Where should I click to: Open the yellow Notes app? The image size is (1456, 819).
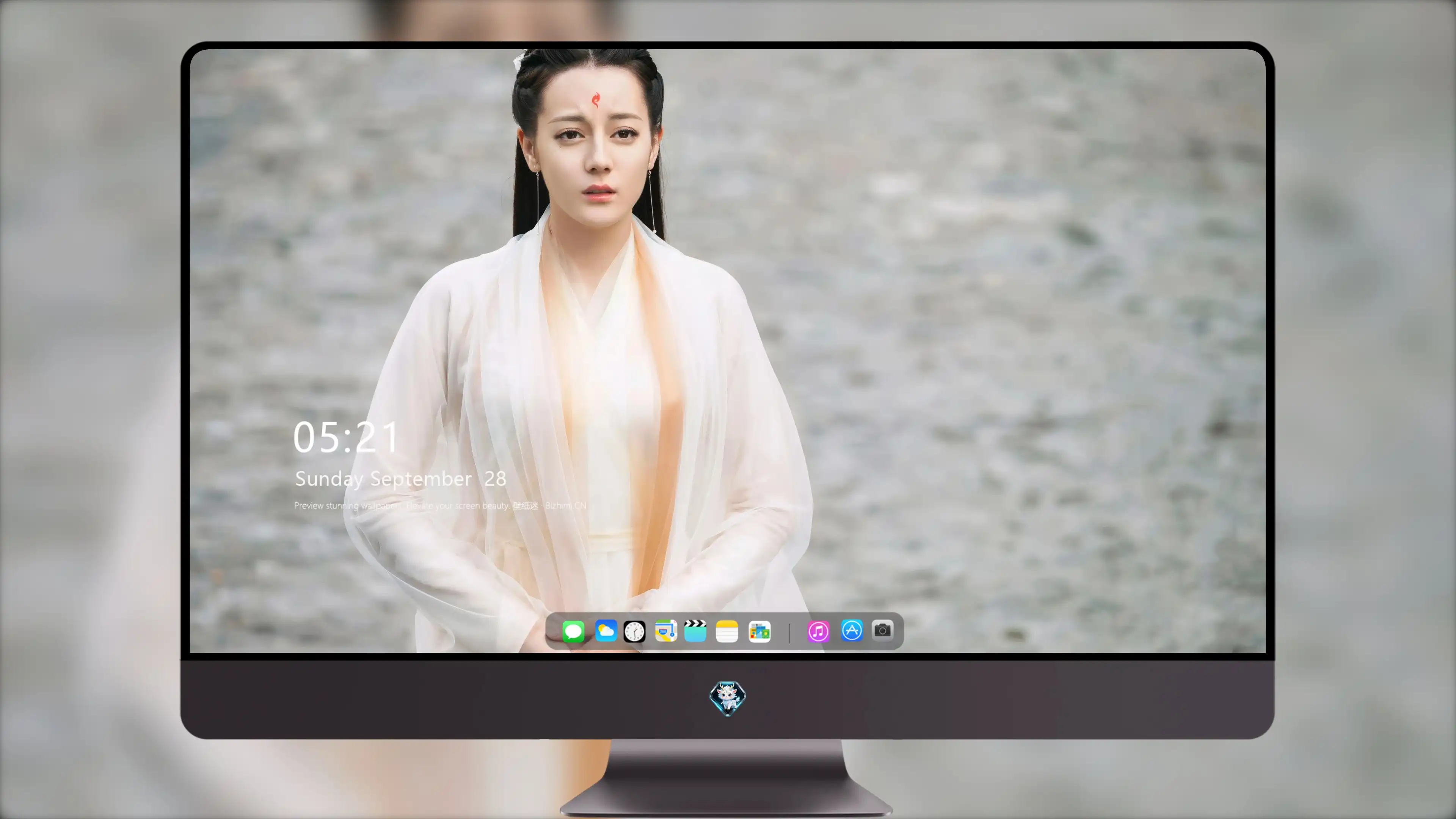(x=727, y=631)
